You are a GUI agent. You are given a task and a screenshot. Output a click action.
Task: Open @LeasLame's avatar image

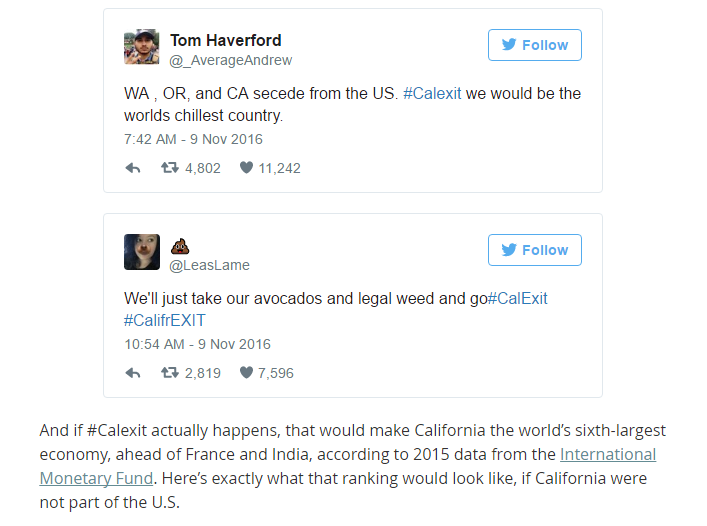(141, 252)
